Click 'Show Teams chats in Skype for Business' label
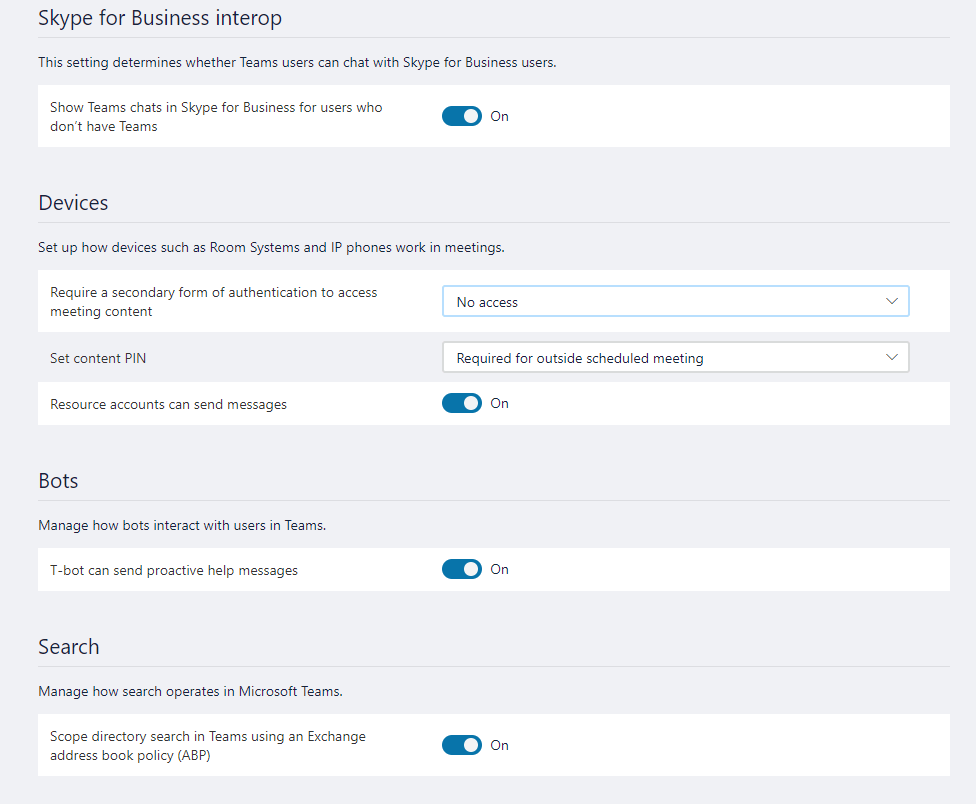Viewport: 976px width, 804px height. [x=216, y=116]
